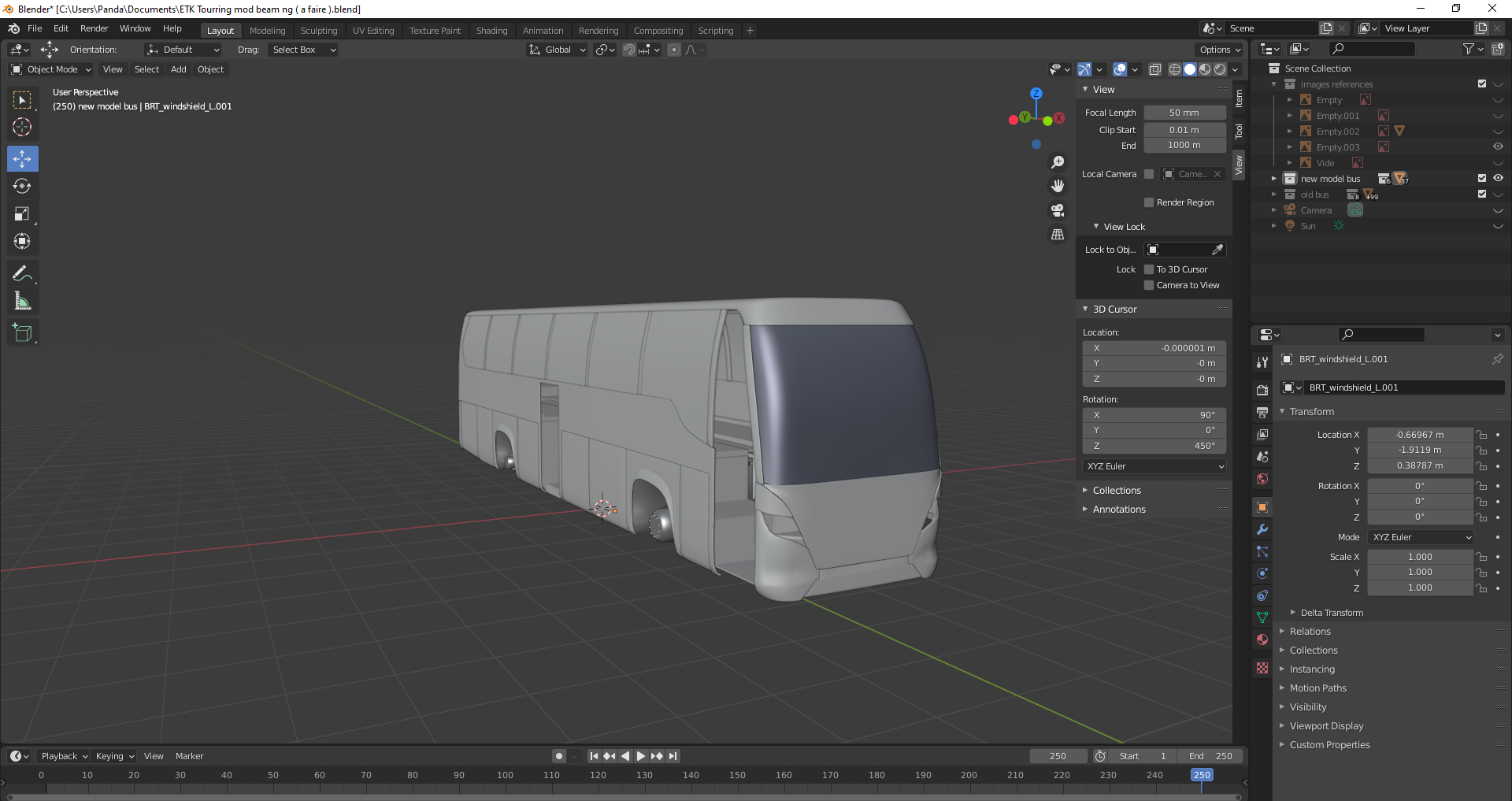Open the Drag Select Box dropdown

tap(303, 50)
